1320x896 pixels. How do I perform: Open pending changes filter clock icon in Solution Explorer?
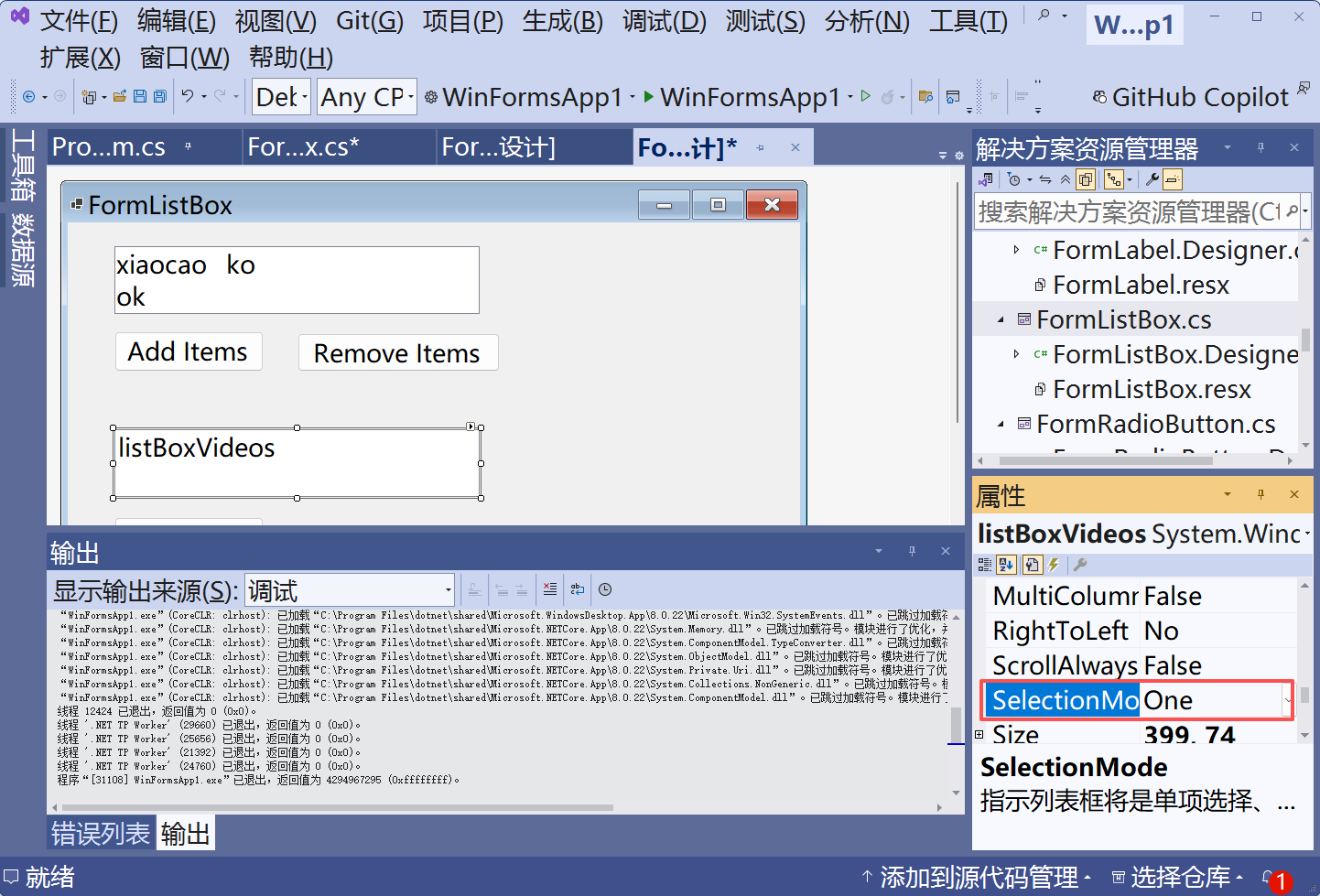pyautogui.click(x=1013, y=179)
